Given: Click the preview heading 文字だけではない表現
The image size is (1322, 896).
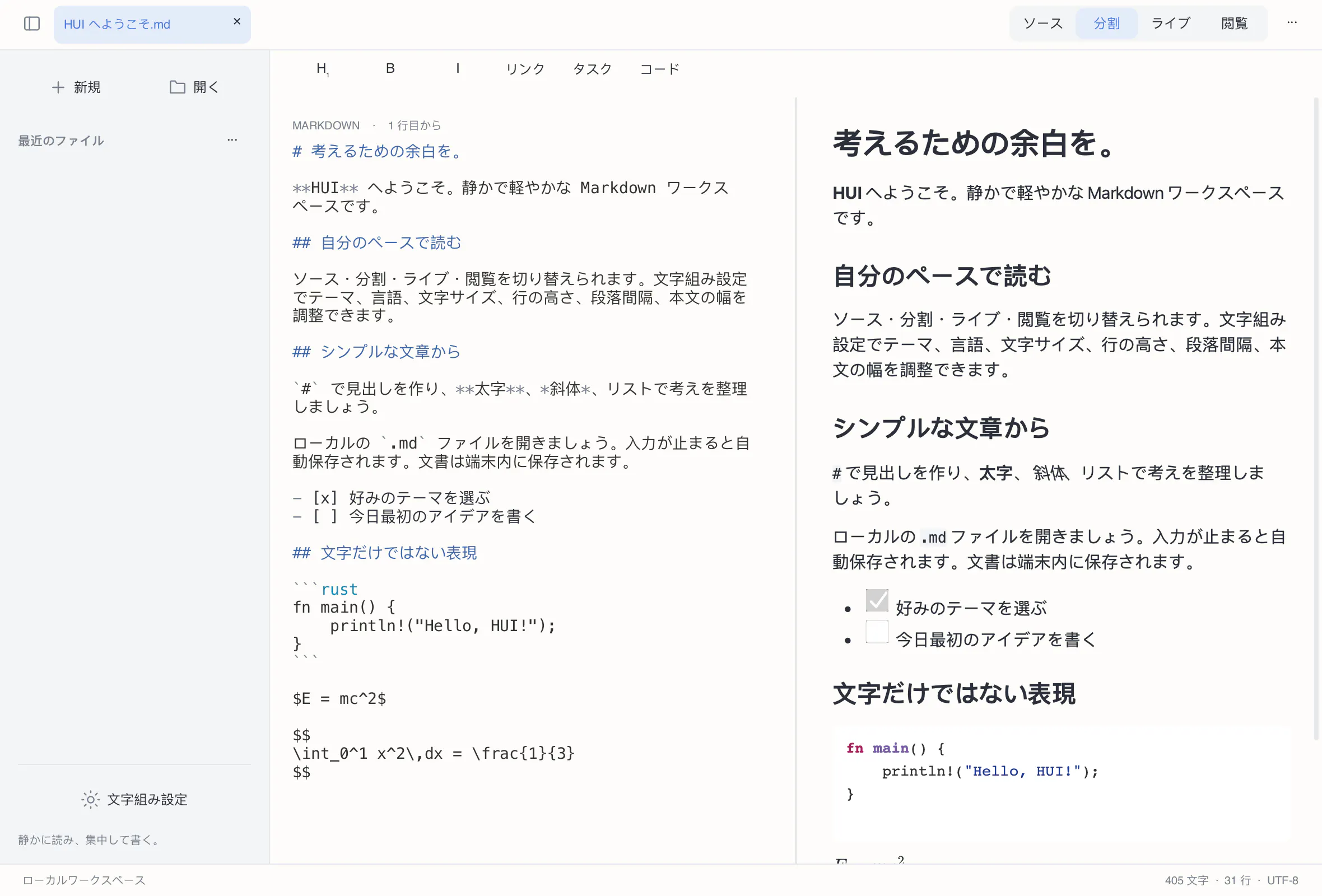Looking at the screenshot, I should [955, 694].
